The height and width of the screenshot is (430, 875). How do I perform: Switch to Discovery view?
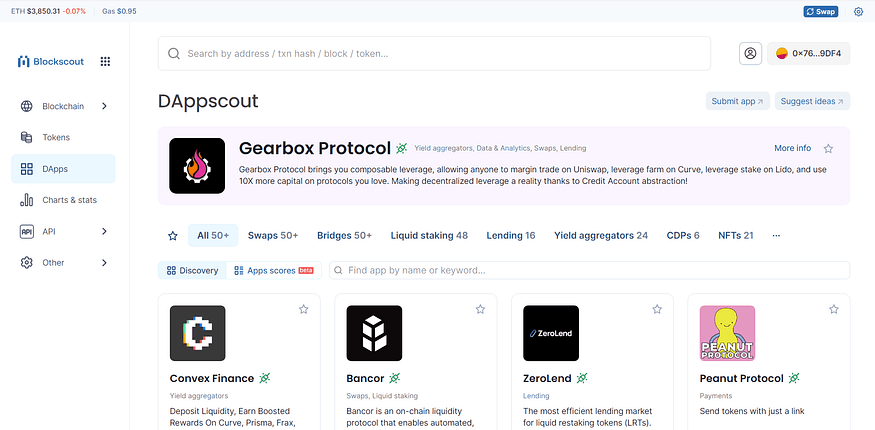pos(193,270)
